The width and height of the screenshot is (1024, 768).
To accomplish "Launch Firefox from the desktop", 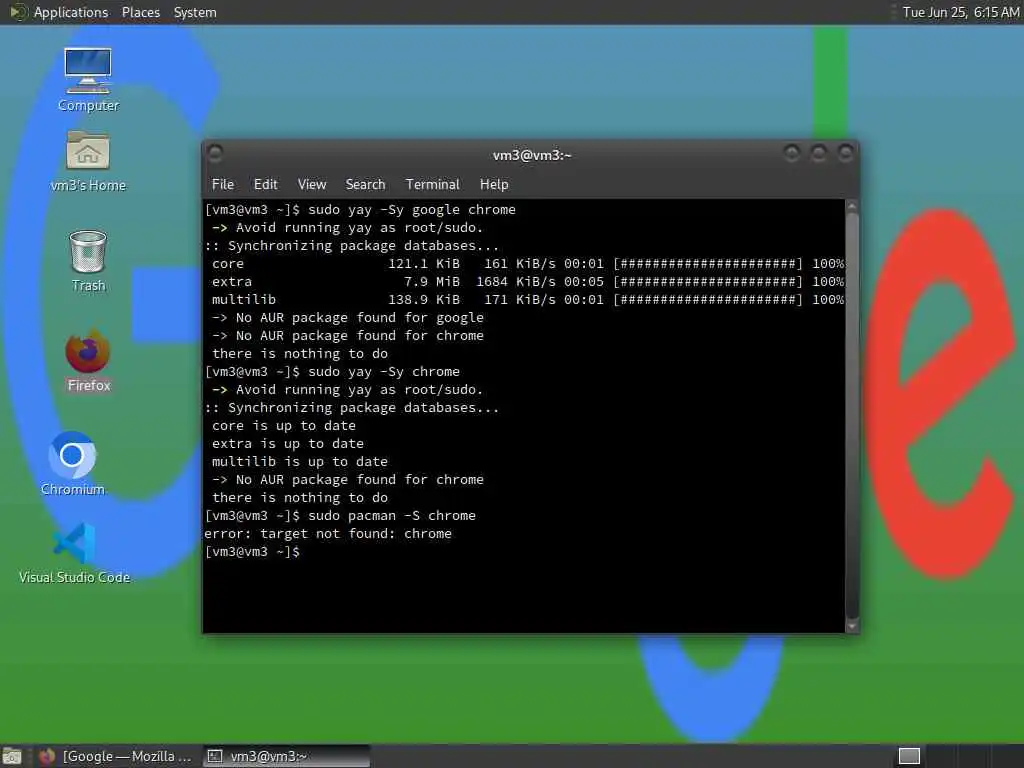I will [88, 361].
